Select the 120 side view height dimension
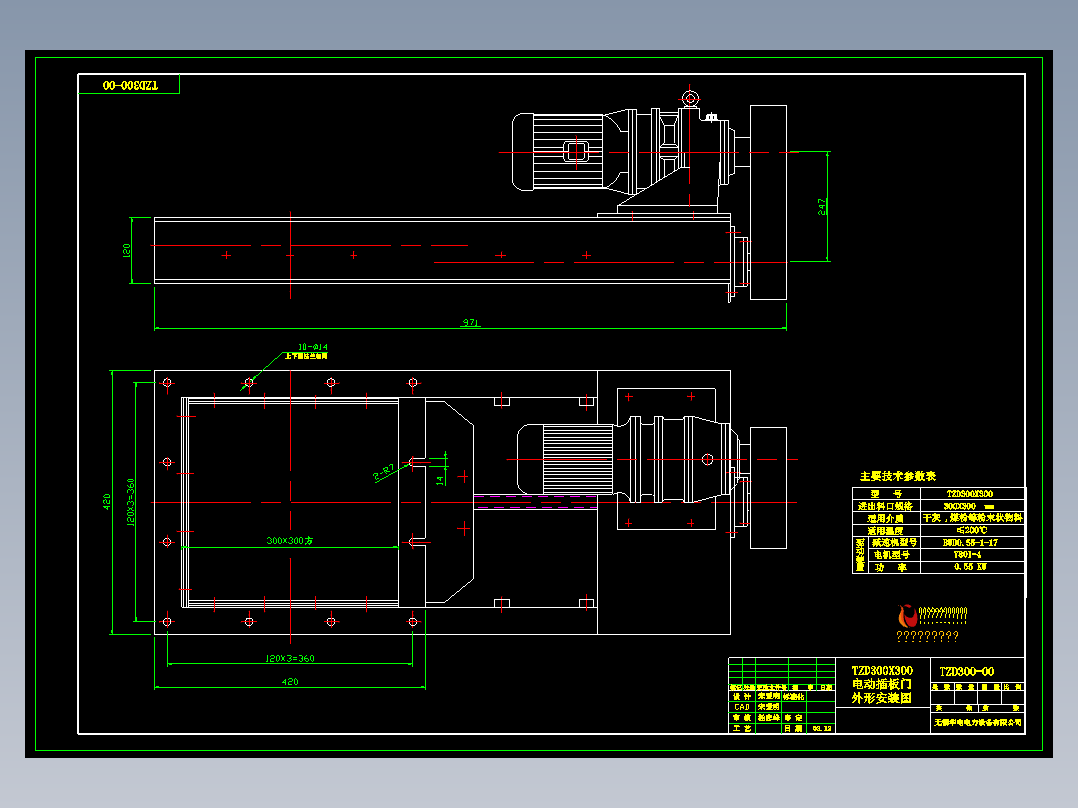1078x808 pixels. click(x=126, y=250)
